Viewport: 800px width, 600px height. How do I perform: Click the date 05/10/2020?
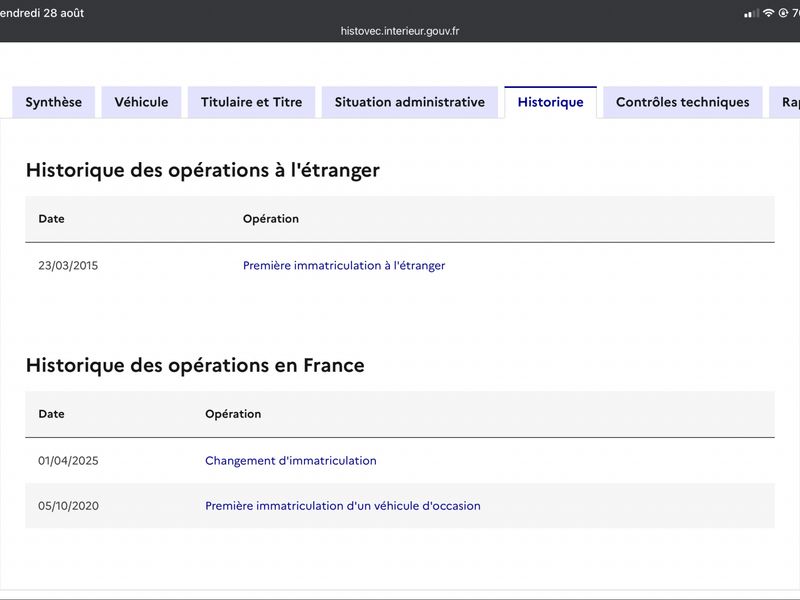(68, 506)
